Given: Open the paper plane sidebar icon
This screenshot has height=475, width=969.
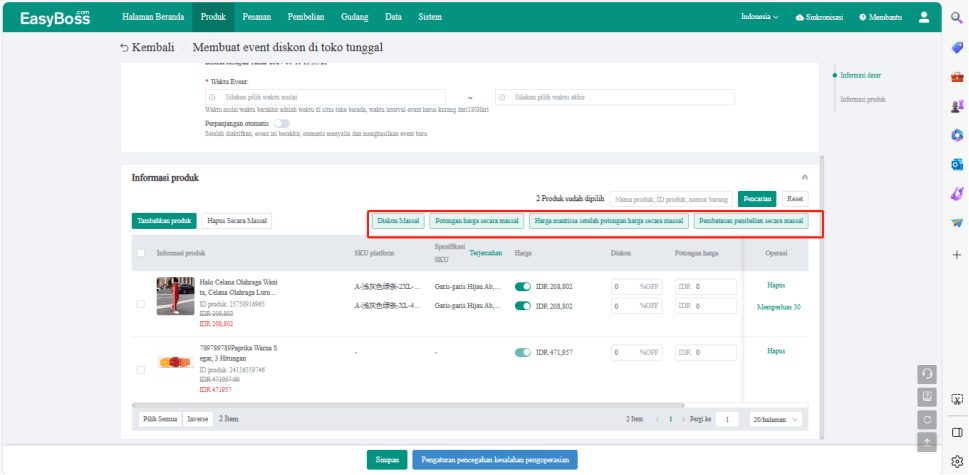Looking at the screenshot, I should coord(957,224).
